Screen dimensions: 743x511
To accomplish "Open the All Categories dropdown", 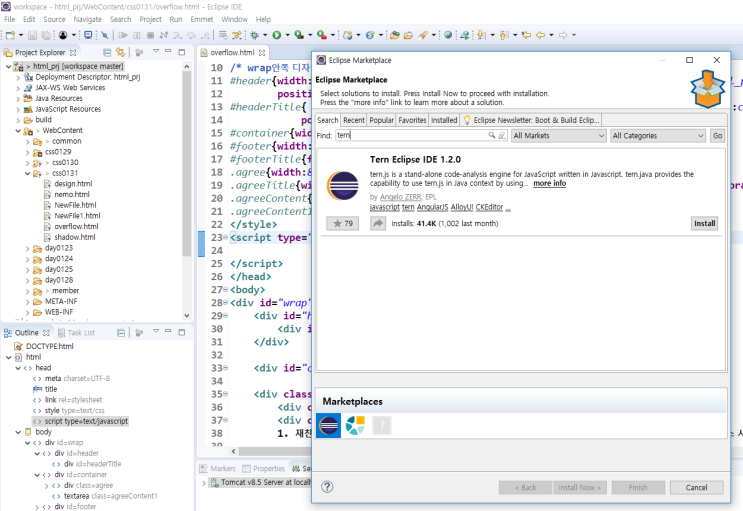I will coord(658,136).
